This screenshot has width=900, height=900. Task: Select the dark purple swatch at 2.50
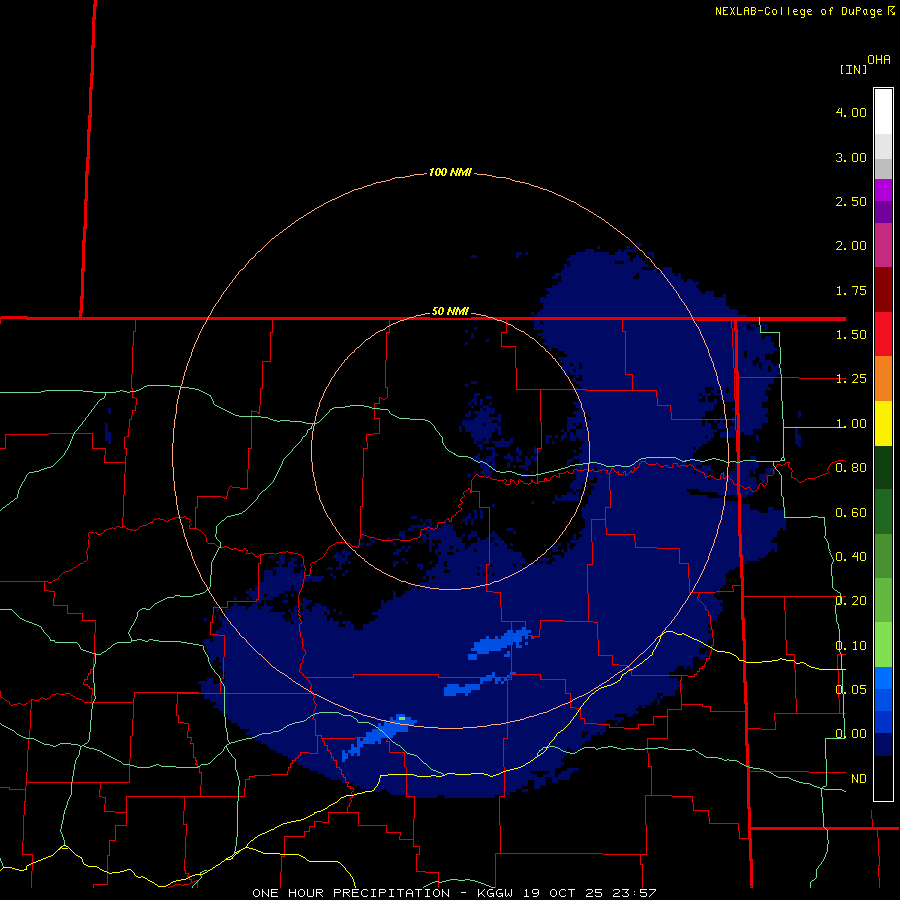(883, 212)
